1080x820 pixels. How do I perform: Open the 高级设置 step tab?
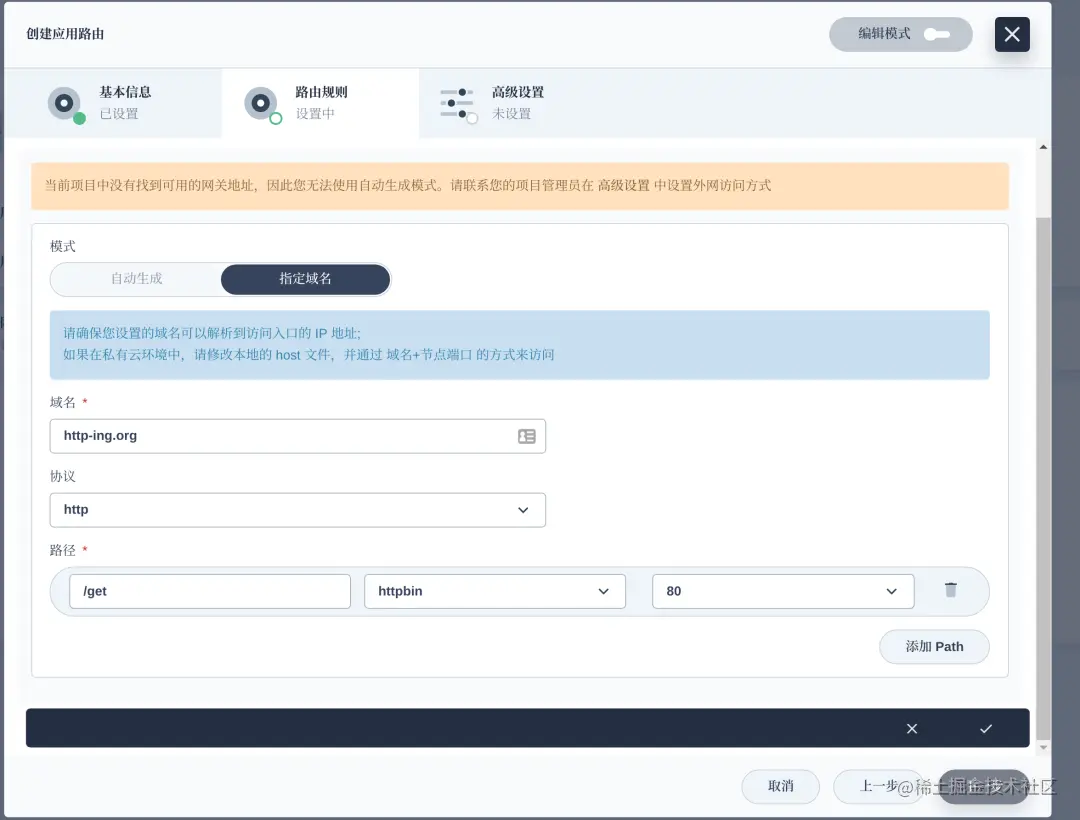pos(517,103)
